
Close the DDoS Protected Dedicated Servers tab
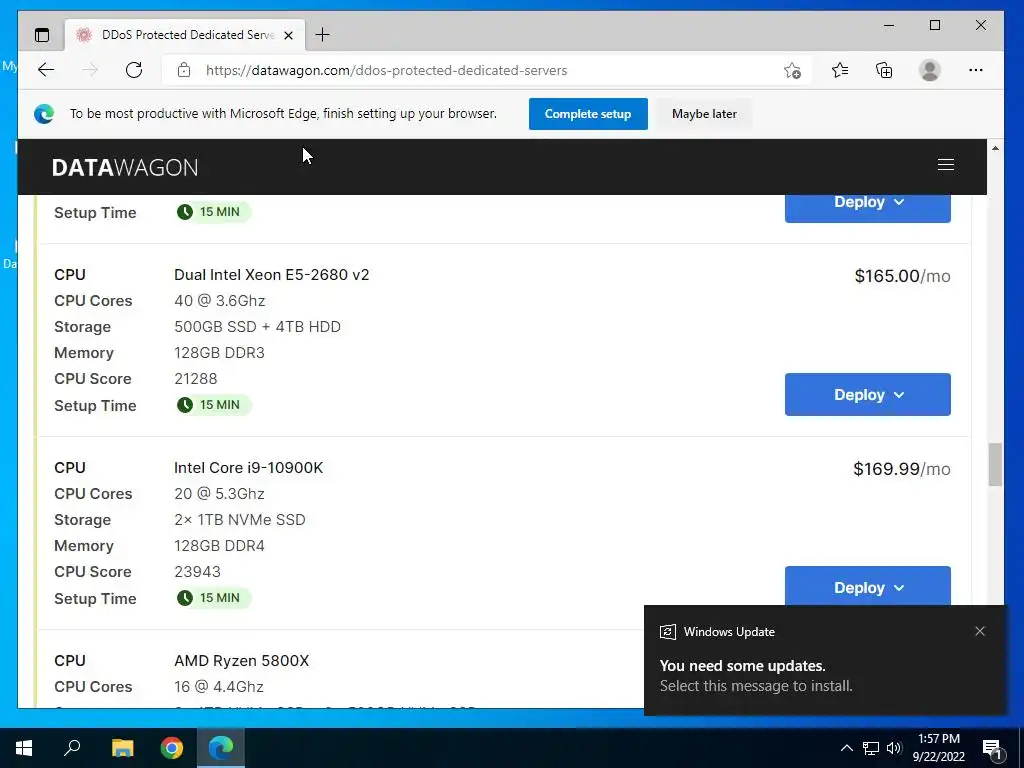point(288,35)
